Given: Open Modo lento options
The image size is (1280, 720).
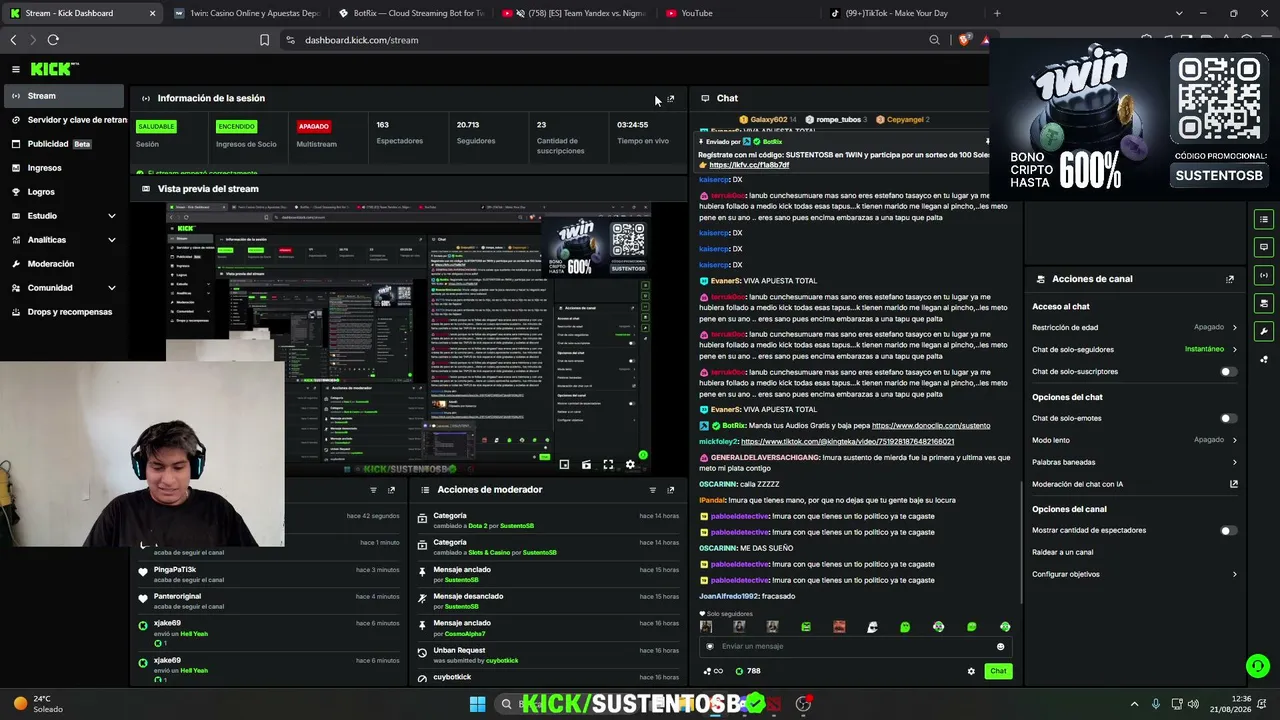Looking at the screenshot, I should [1135, 440].
